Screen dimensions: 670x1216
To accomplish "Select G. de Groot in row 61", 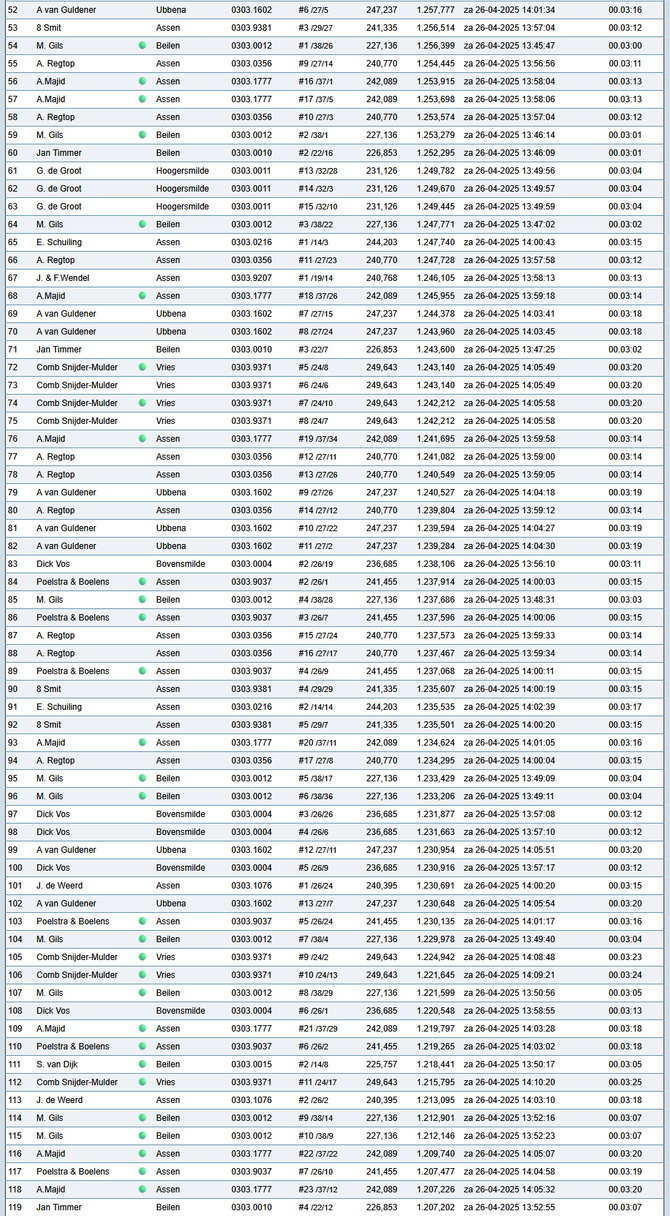I will (59, 171).
